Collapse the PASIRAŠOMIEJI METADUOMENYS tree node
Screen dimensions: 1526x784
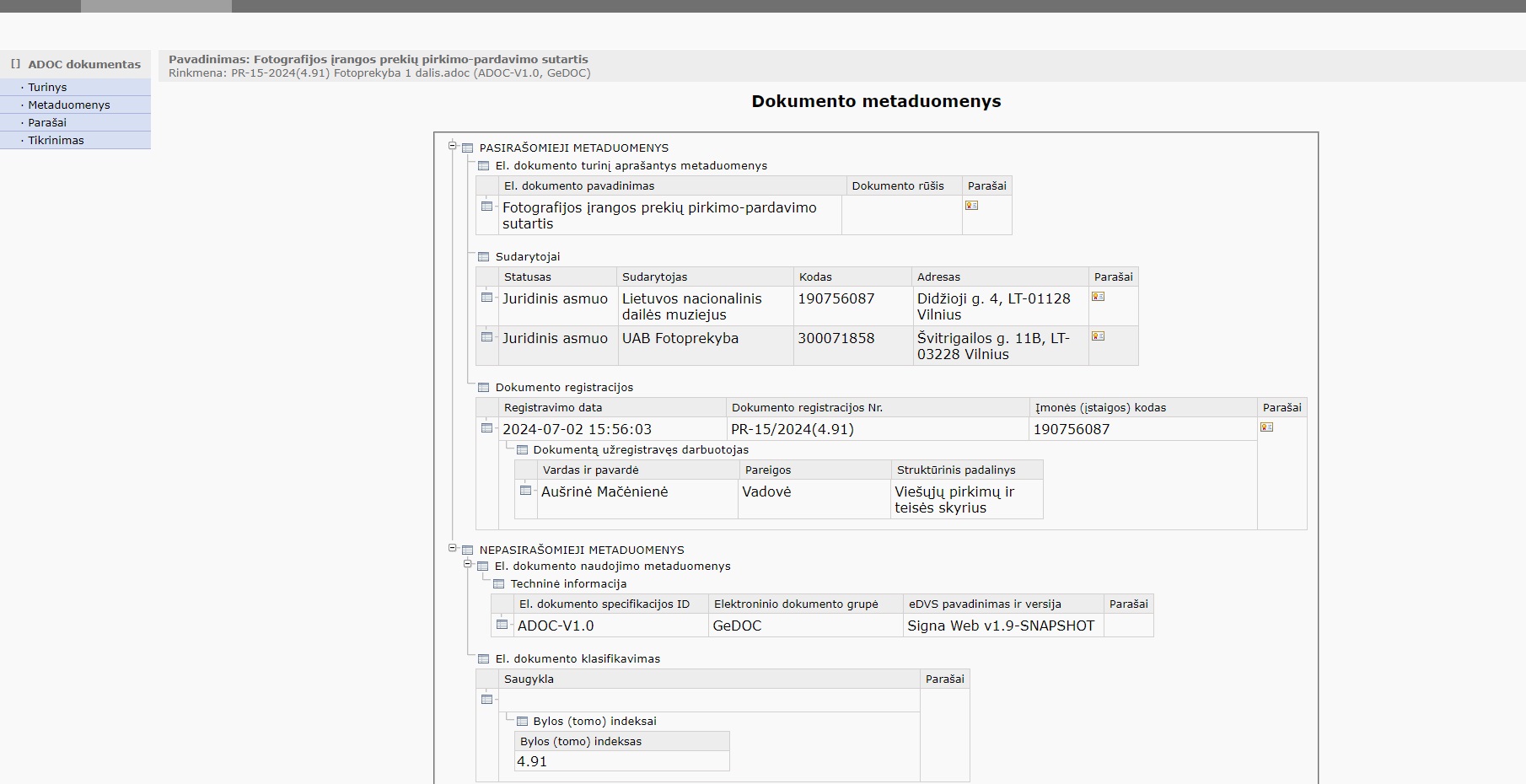(x=452, y=146)
